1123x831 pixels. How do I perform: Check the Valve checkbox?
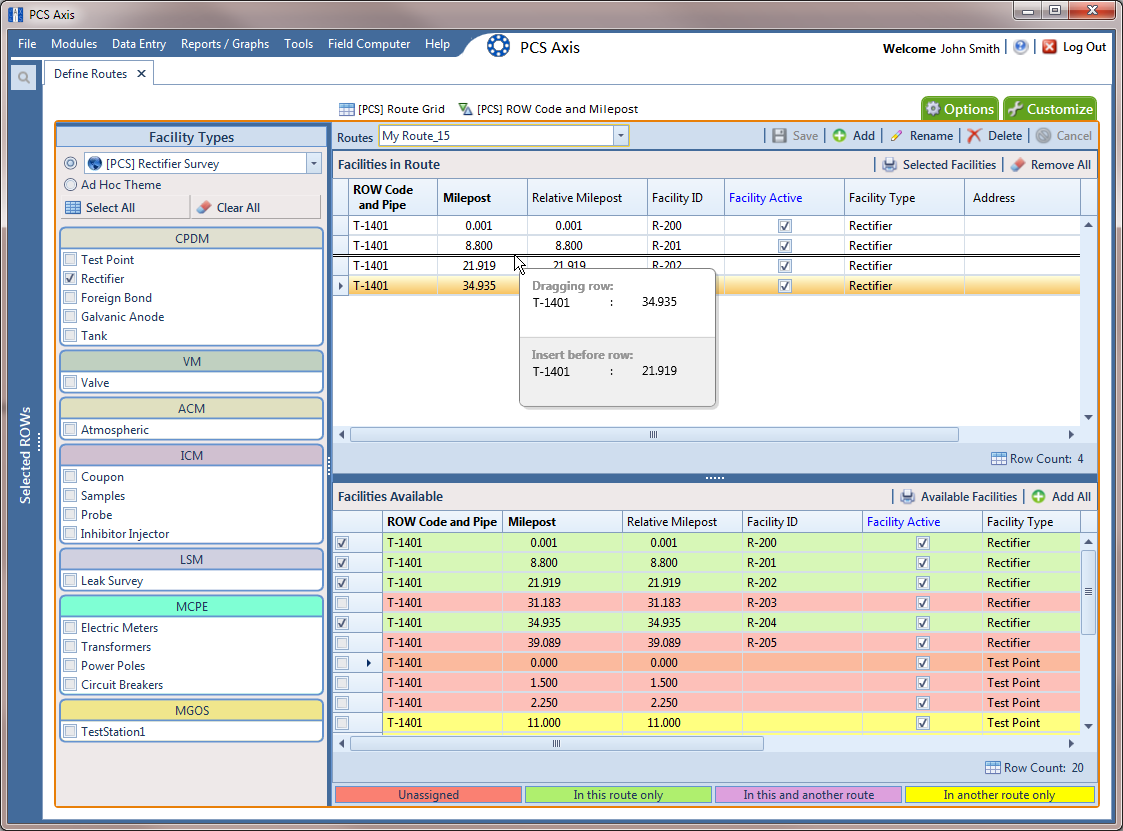point(70,383)
